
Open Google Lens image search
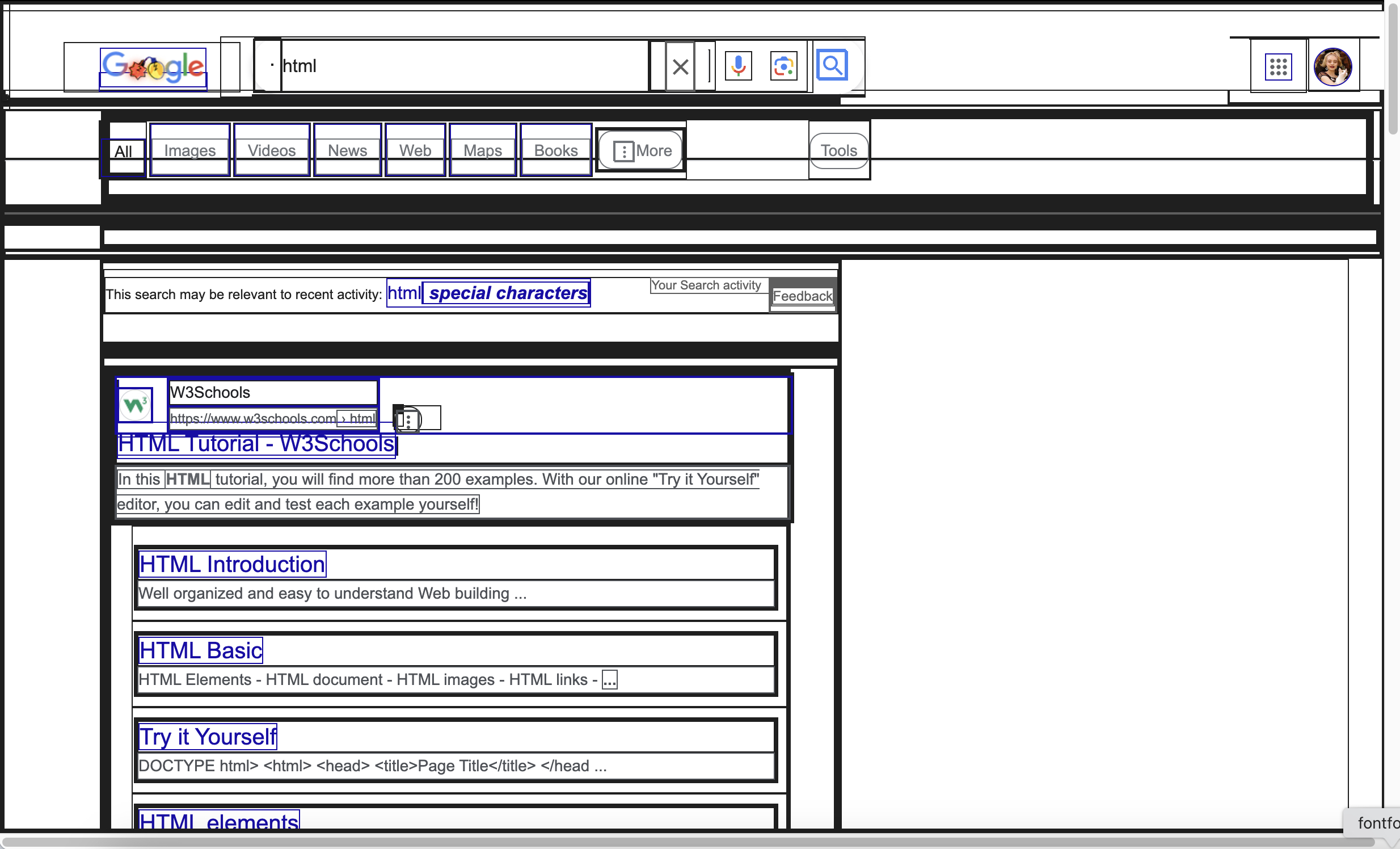click(x=783, y=66)
